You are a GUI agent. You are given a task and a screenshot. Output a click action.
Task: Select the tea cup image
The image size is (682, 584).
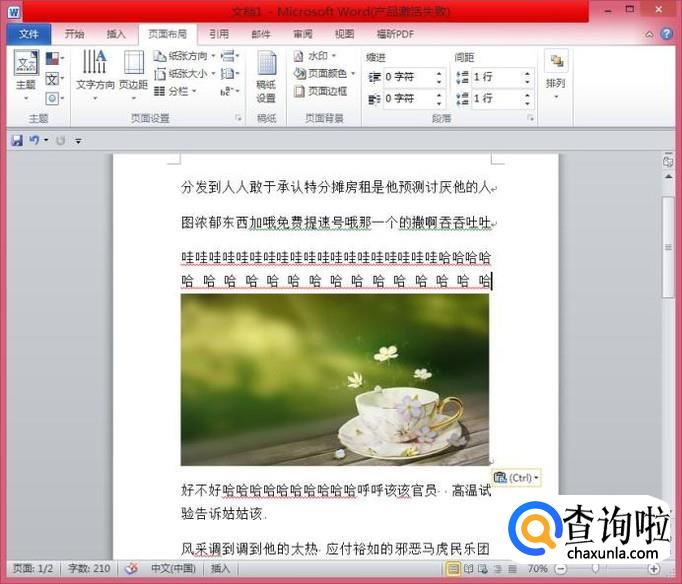(335, 380)
